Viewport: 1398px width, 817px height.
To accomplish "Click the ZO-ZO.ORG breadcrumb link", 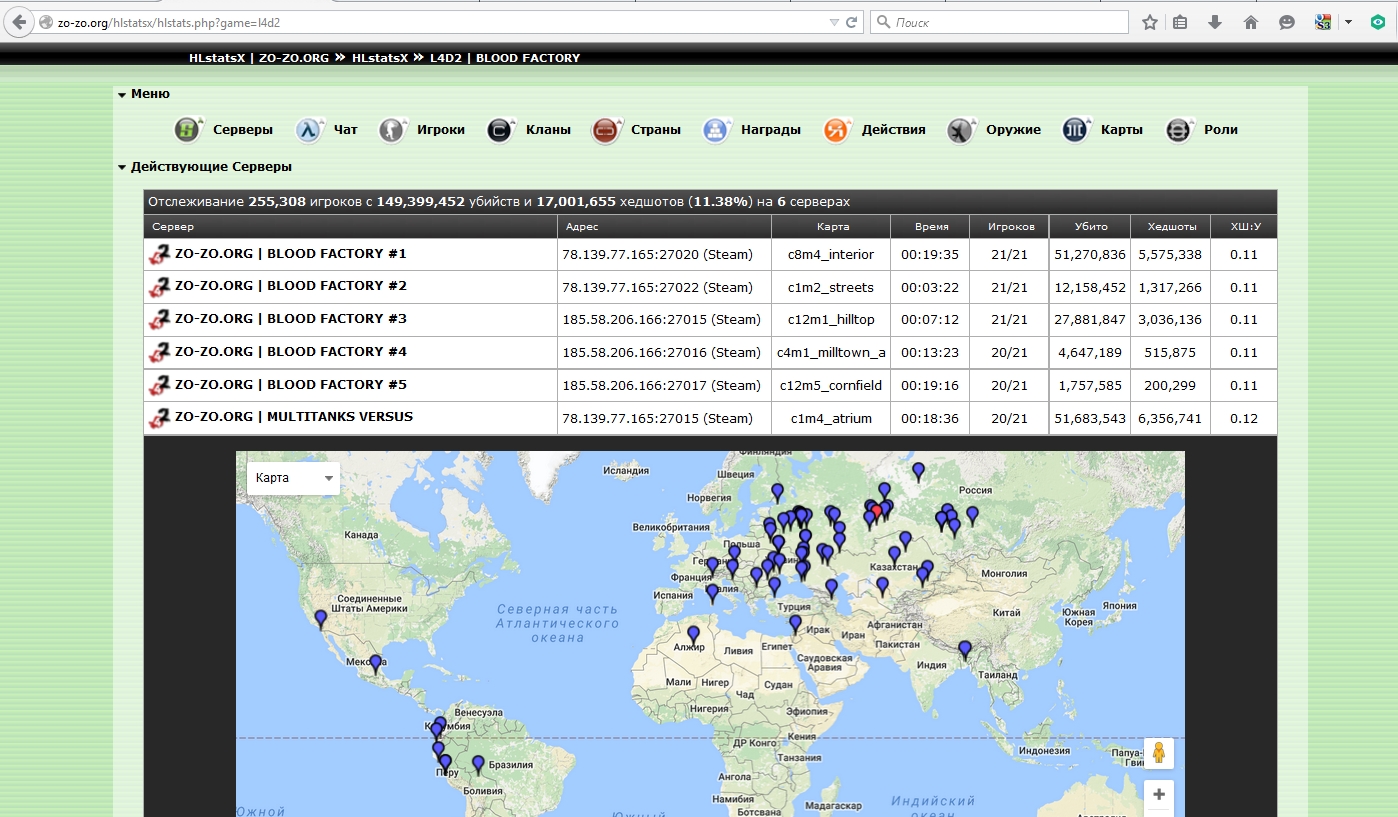I will coord(293,58).
